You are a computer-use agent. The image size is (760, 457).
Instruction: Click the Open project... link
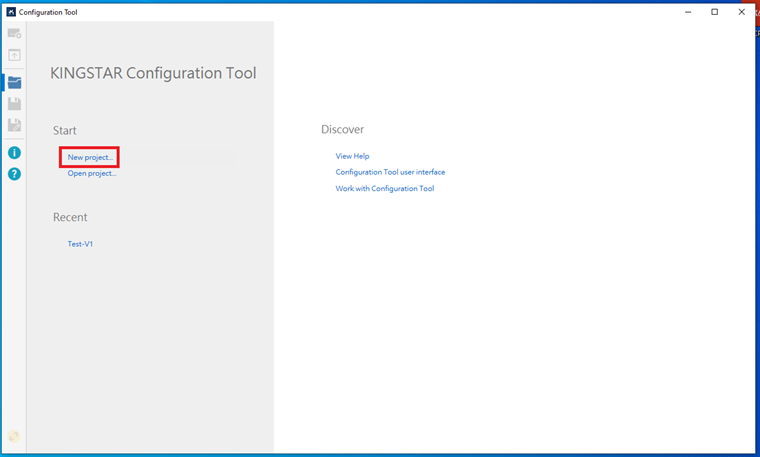[x=92, y=173]
